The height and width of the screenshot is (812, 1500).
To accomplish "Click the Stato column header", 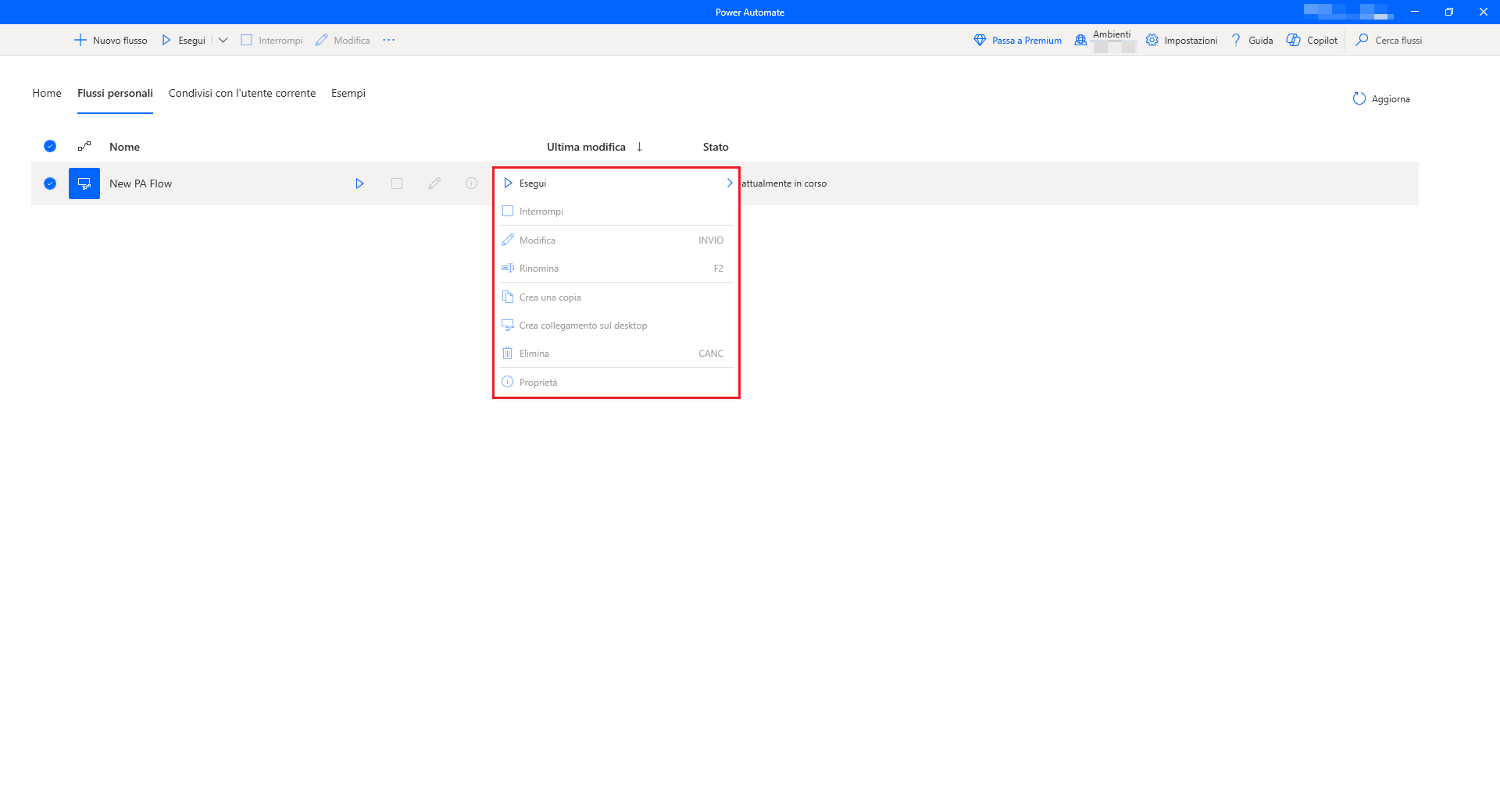I will tap(716, 147).
